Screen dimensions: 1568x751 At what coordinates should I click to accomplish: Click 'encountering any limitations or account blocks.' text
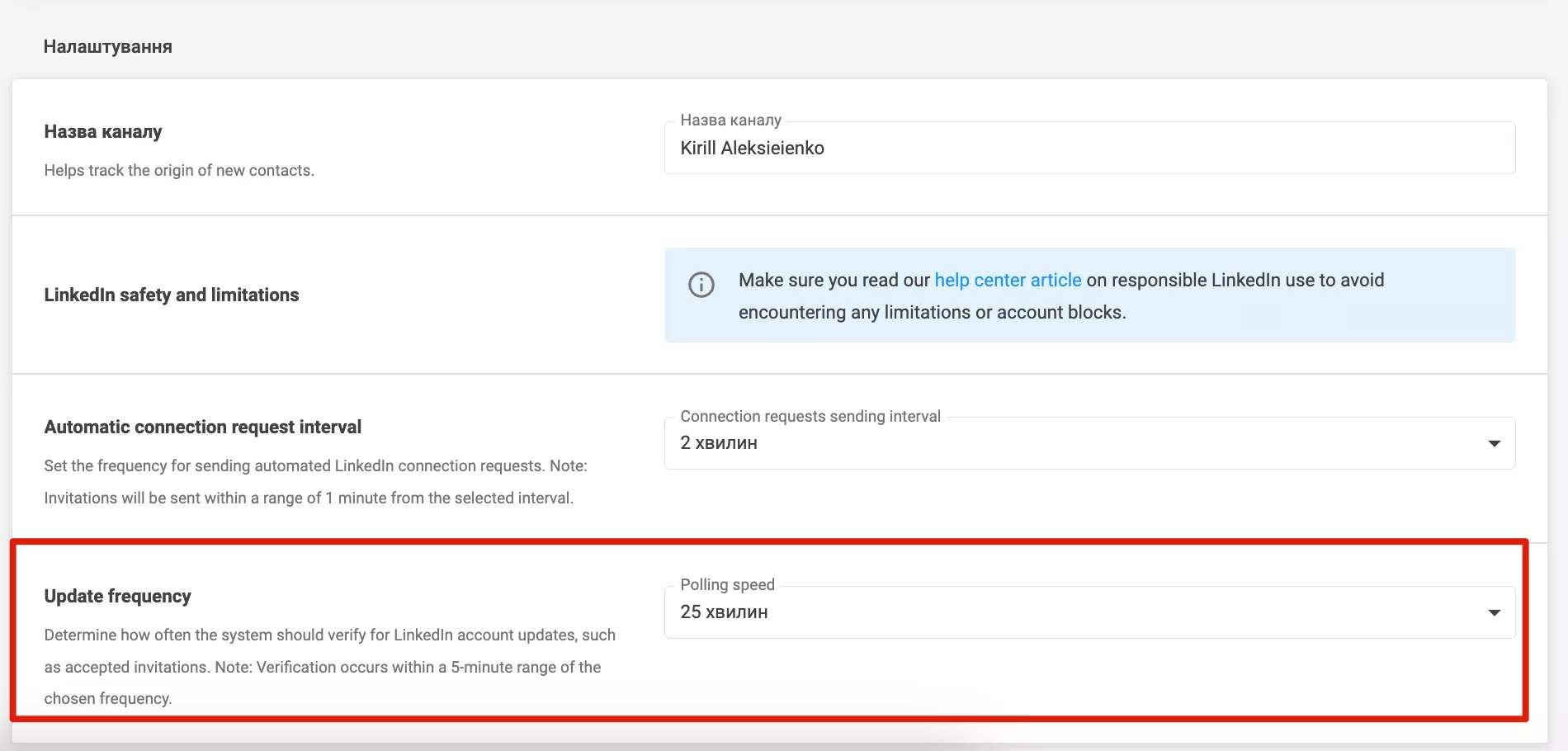click(x=933, y=313)
